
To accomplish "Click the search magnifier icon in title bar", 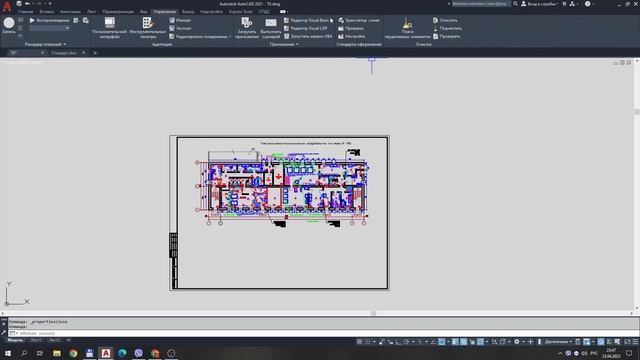I will pyautogui.click(x=516, y=4).
